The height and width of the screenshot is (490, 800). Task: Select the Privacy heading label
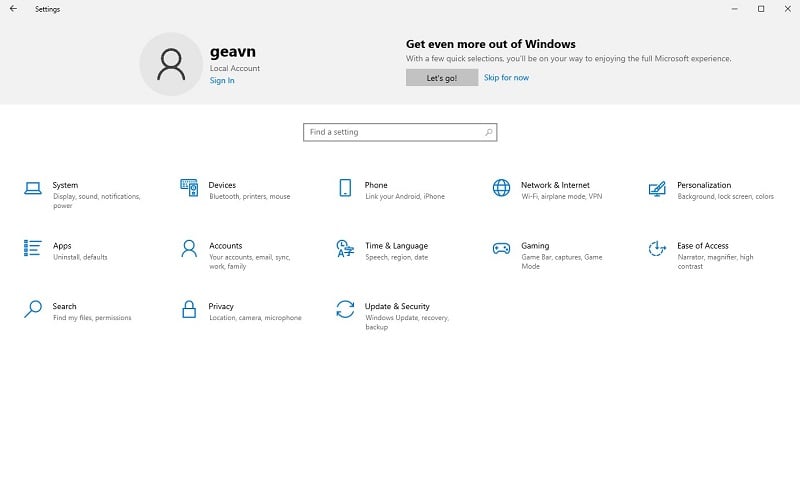tap(221, 306)
